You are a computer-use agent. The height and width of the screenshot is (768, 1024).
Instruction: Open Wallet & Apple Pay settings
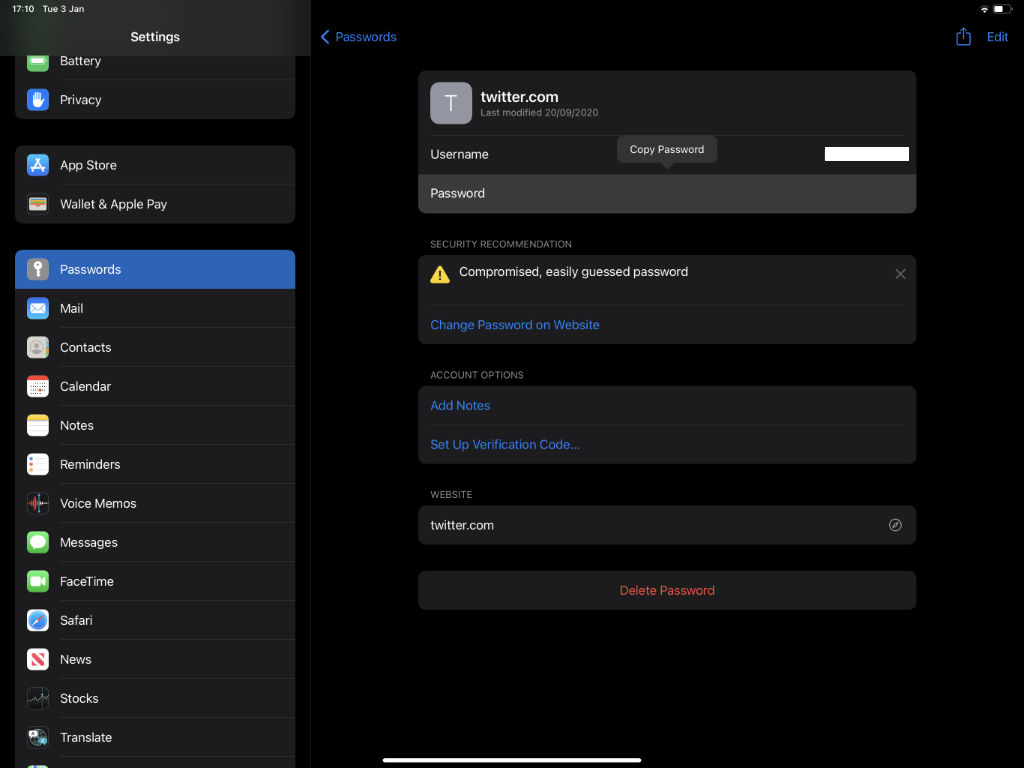point(155,204)
